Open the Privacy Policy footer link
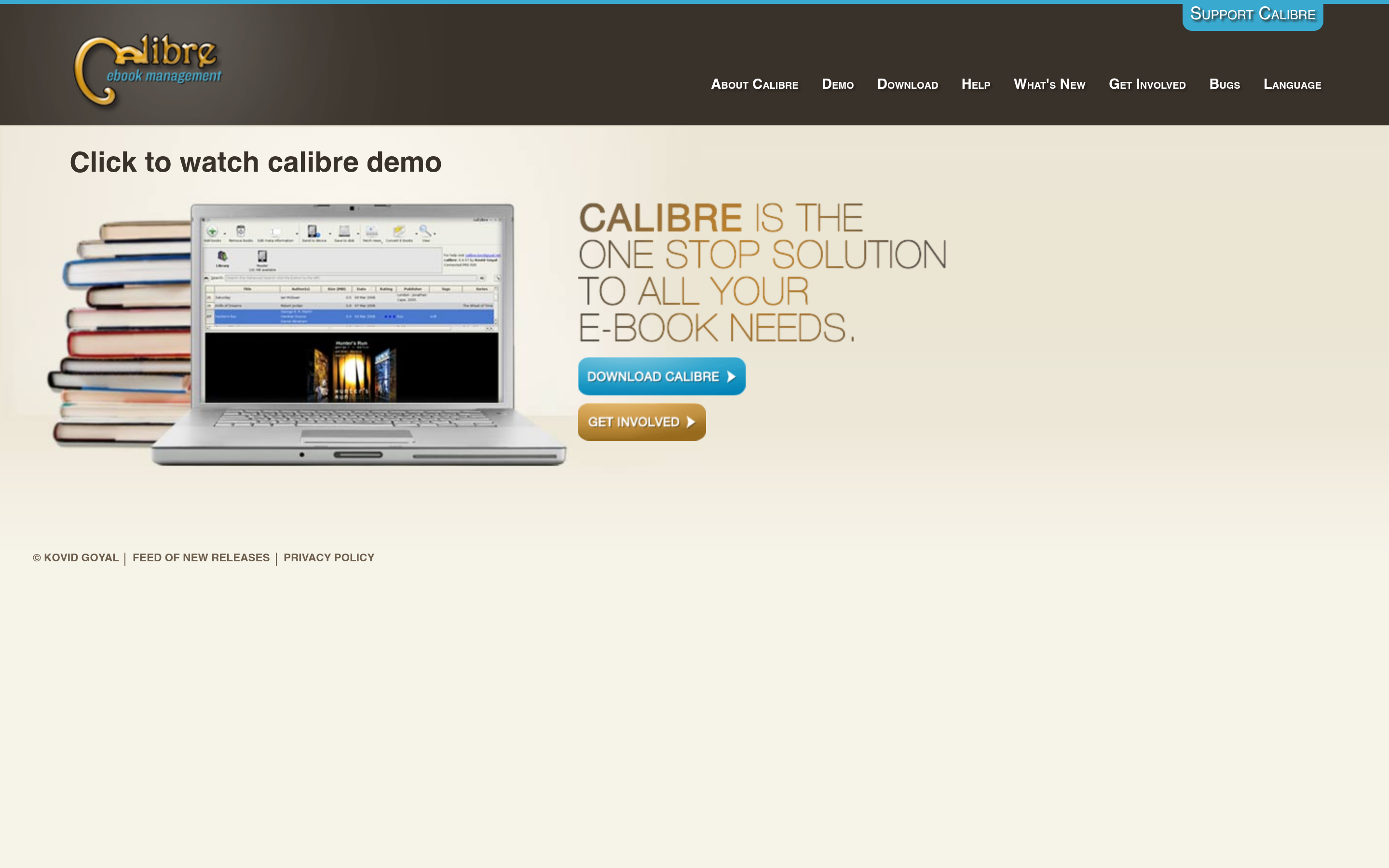This screenshot has height=868, width=1389. click(329, 557)
